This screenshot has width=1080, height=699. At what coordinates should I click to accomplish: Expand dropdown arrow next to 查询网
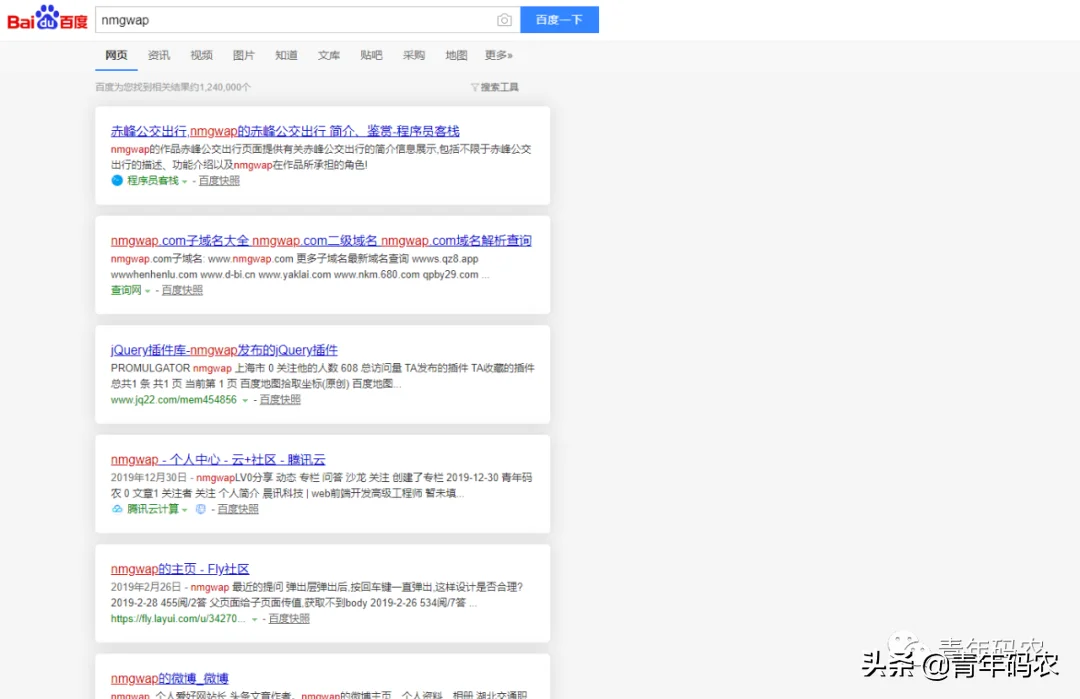[147, 291]
